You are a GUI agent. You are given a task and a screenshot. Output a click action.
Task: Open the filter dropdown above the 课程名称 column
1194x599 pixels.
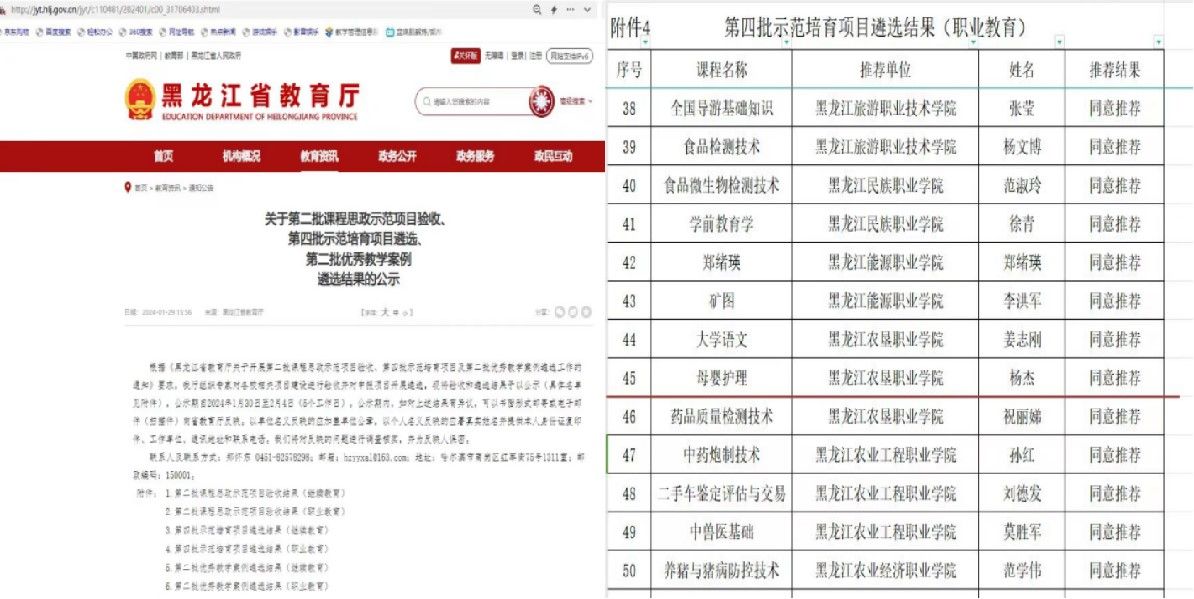coord(786,42)
